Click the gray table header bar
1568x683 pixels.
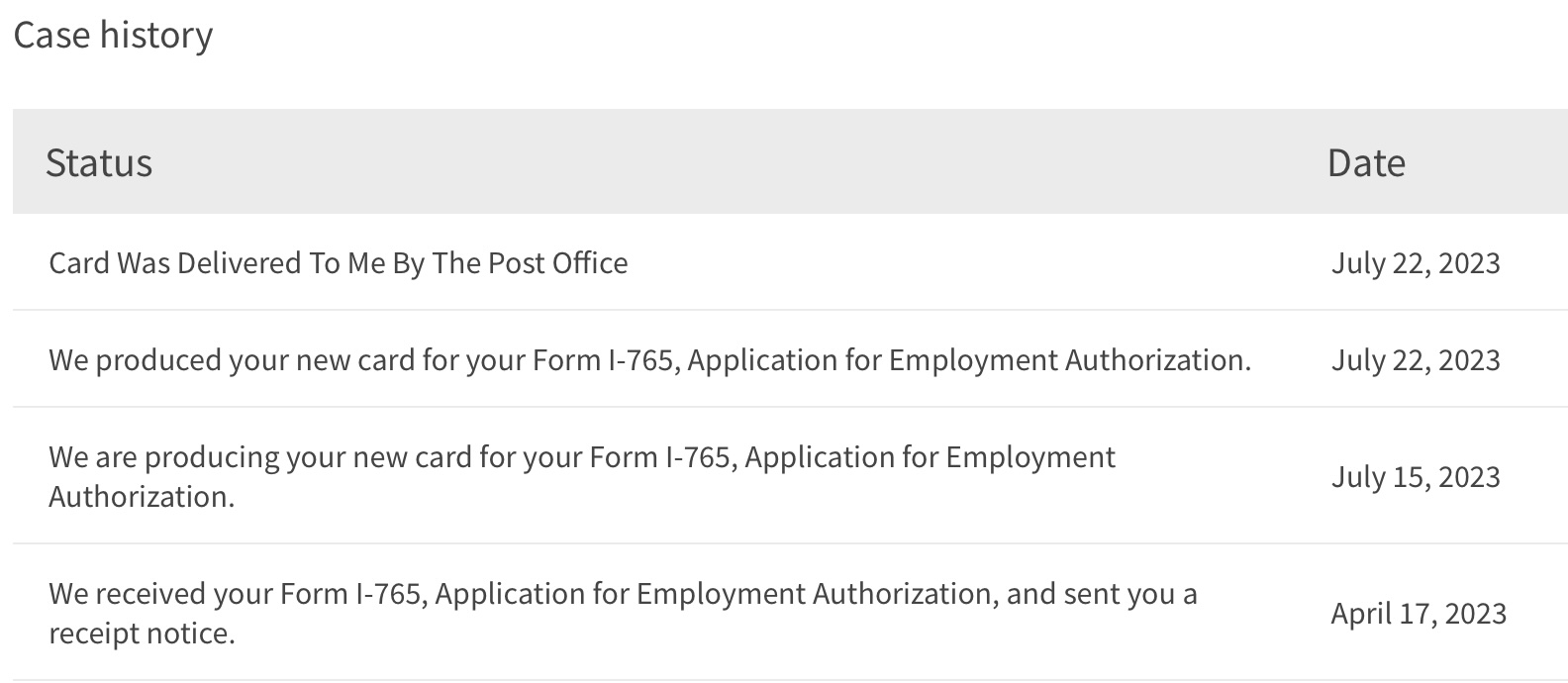click(790, 161)
